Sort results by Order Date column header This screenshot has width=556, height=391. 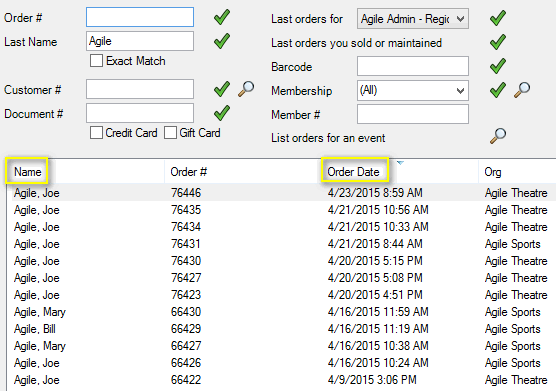(x=354, y=172)
